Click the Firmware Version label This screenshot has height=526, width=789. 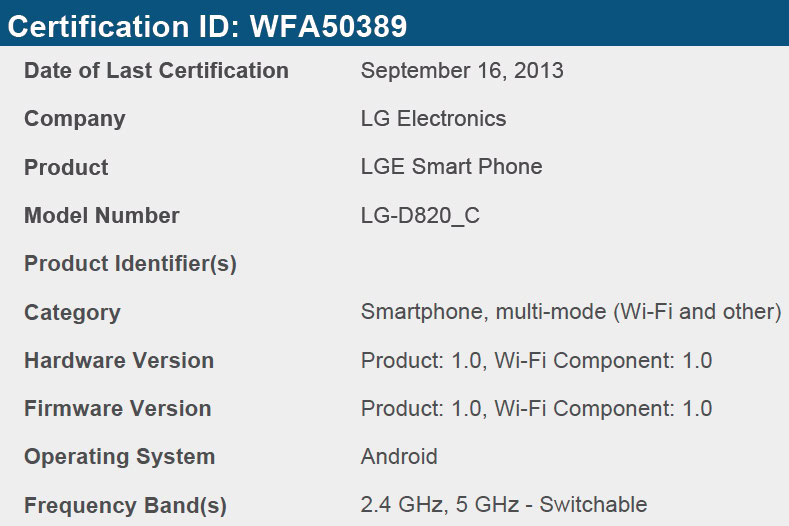coord(118,409)
